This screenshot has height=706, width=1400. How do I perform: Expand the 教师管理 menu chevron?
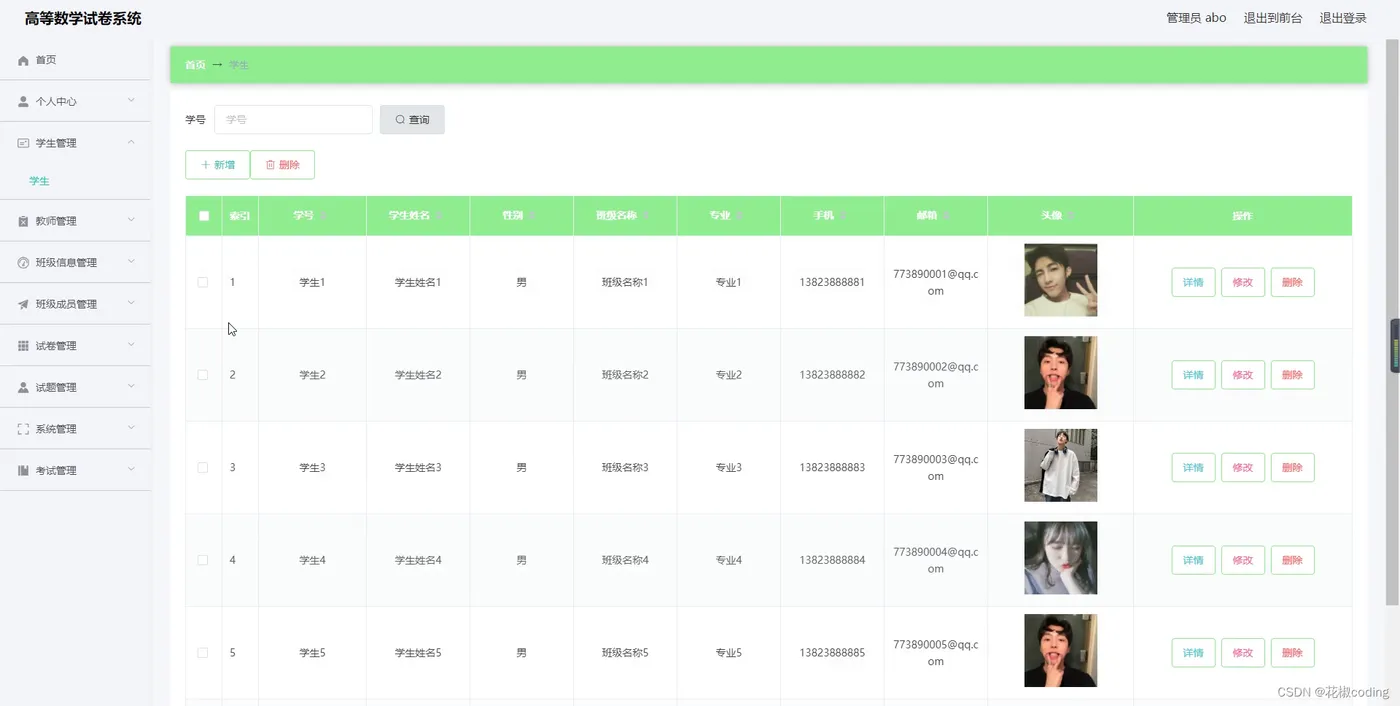[131, 220]
